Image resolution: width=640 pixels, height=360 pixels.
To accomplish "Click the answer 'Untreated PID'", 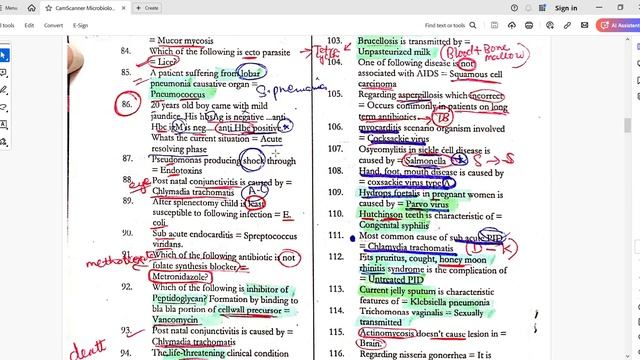I will coord(396,279).
